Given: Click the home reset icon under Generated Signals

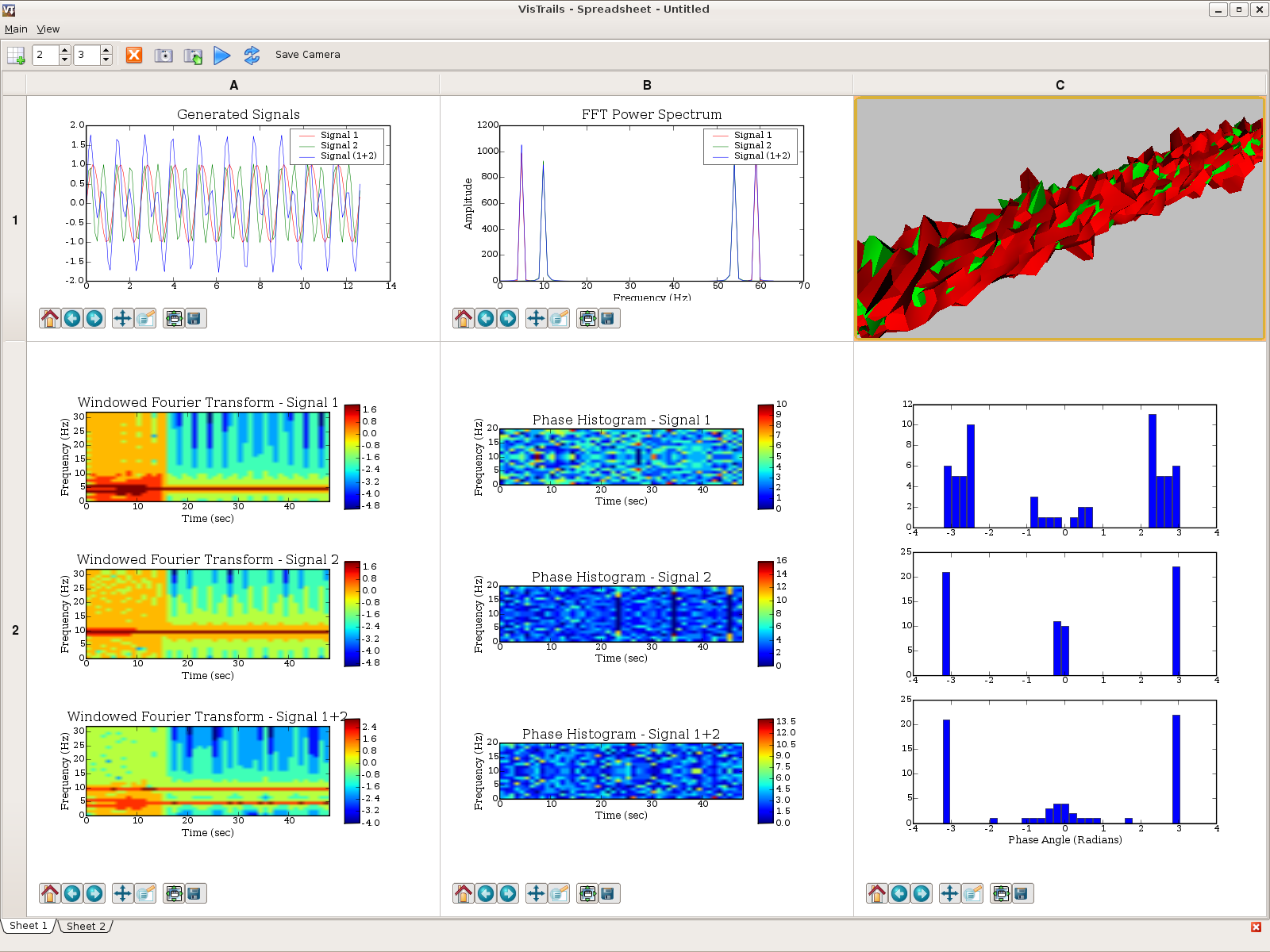Looking at the screenshot, I should [50, 319].
